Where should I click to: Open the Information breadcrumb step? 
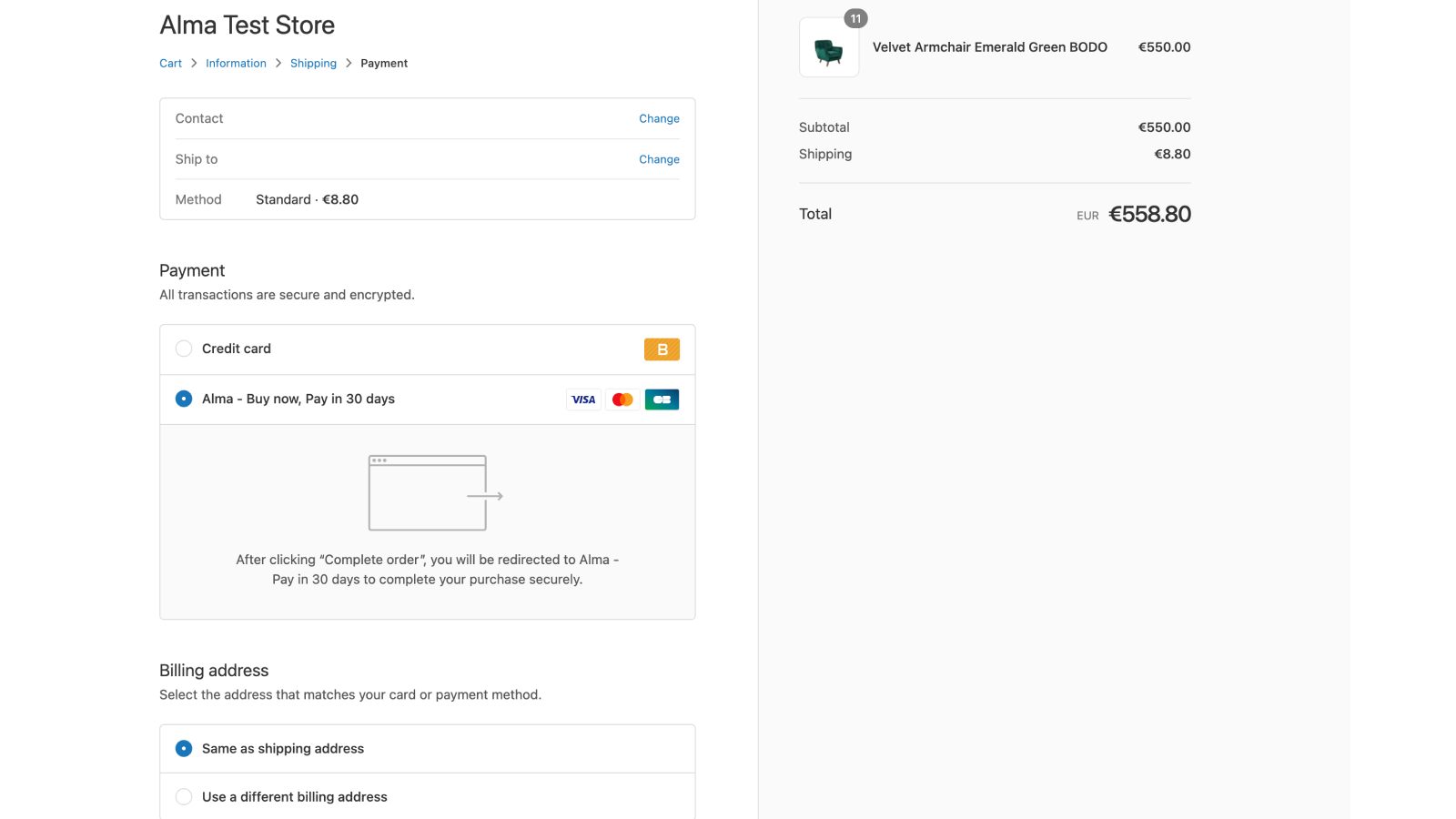pyautogui.click(x=236, y=64)
